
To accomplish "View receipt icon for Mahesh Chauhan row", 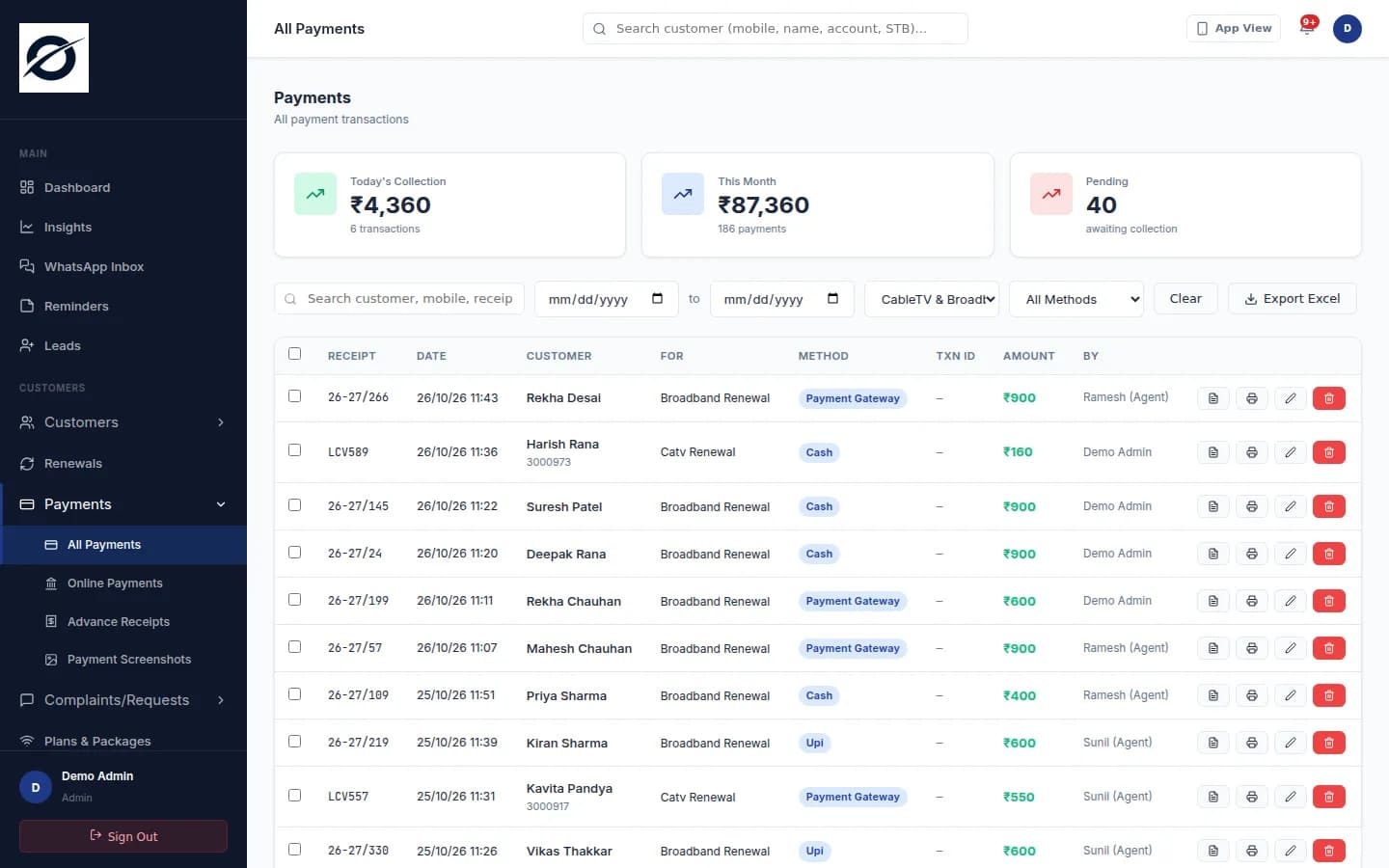I will pos(1213,648).
